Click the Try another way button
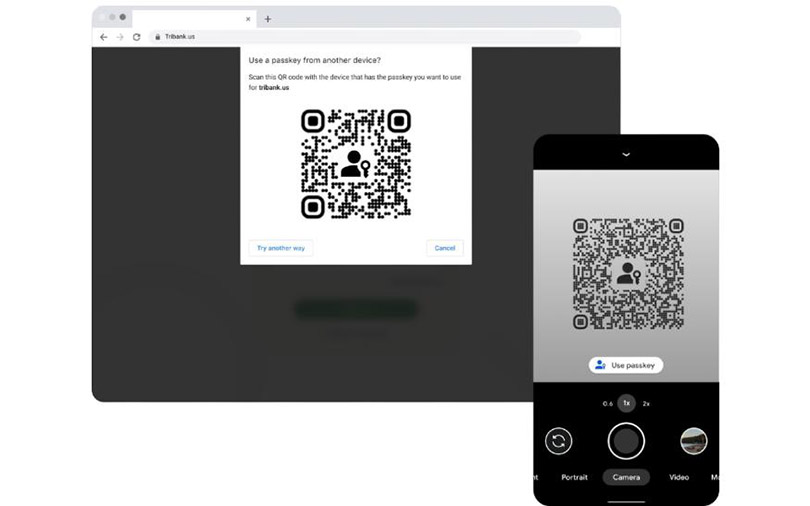 pyautogui.click(x=280, y=248)
